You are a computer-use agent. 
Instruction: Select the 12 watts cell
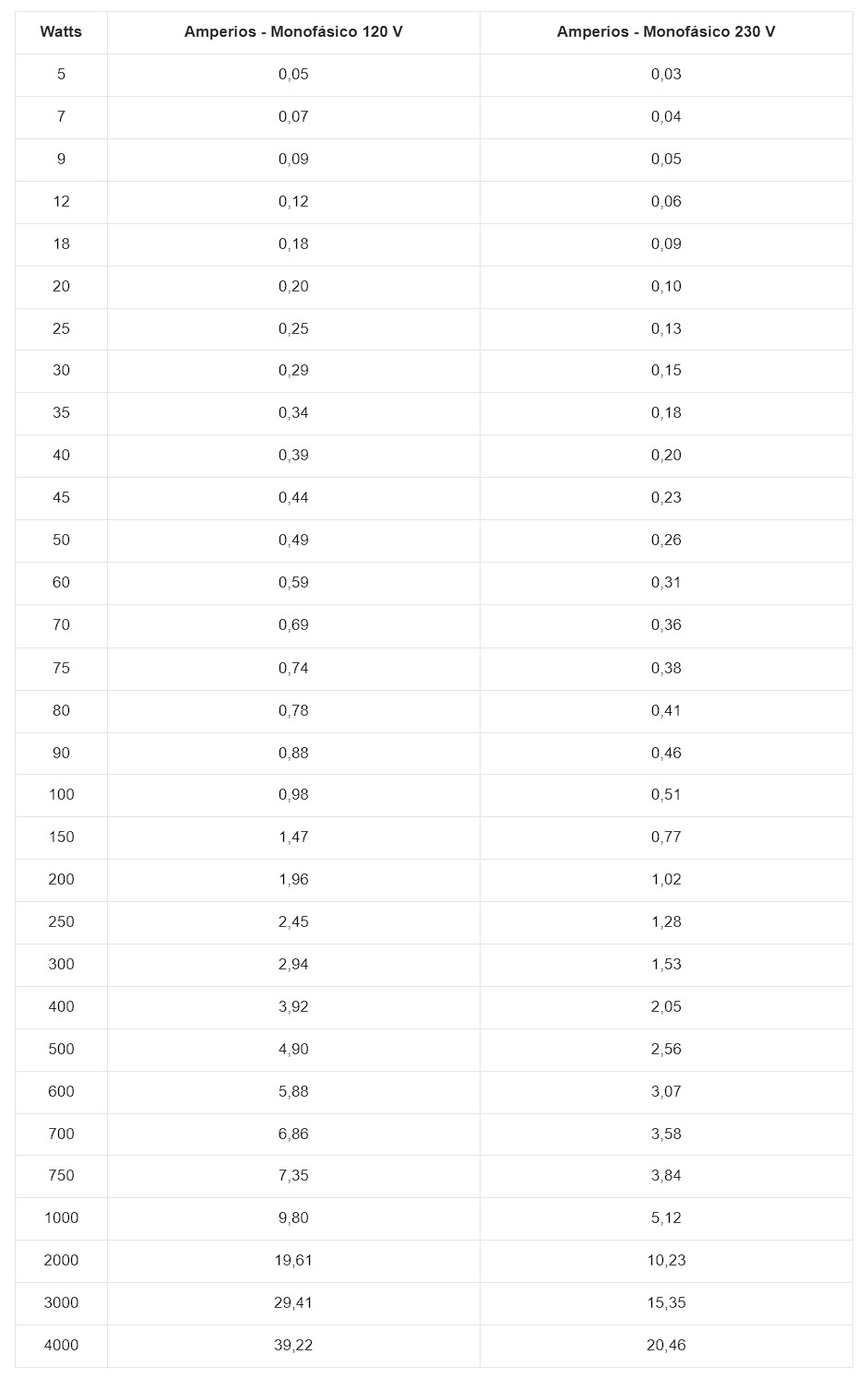[61, 202]
